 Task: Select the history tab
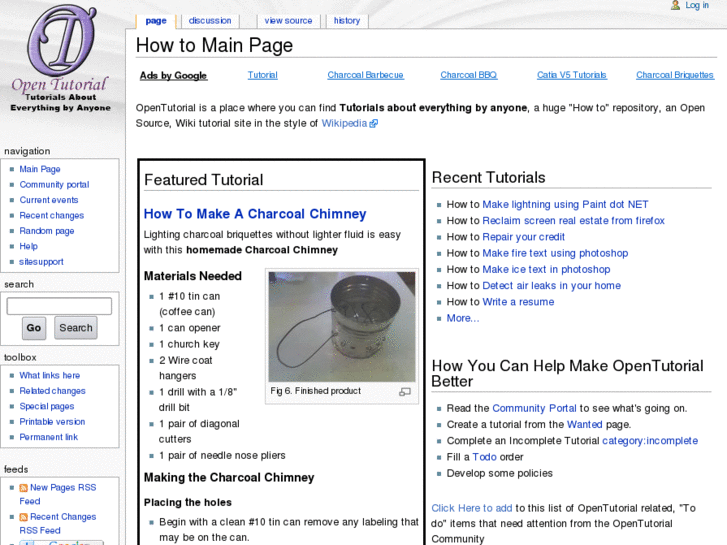[x=347, y=21]
